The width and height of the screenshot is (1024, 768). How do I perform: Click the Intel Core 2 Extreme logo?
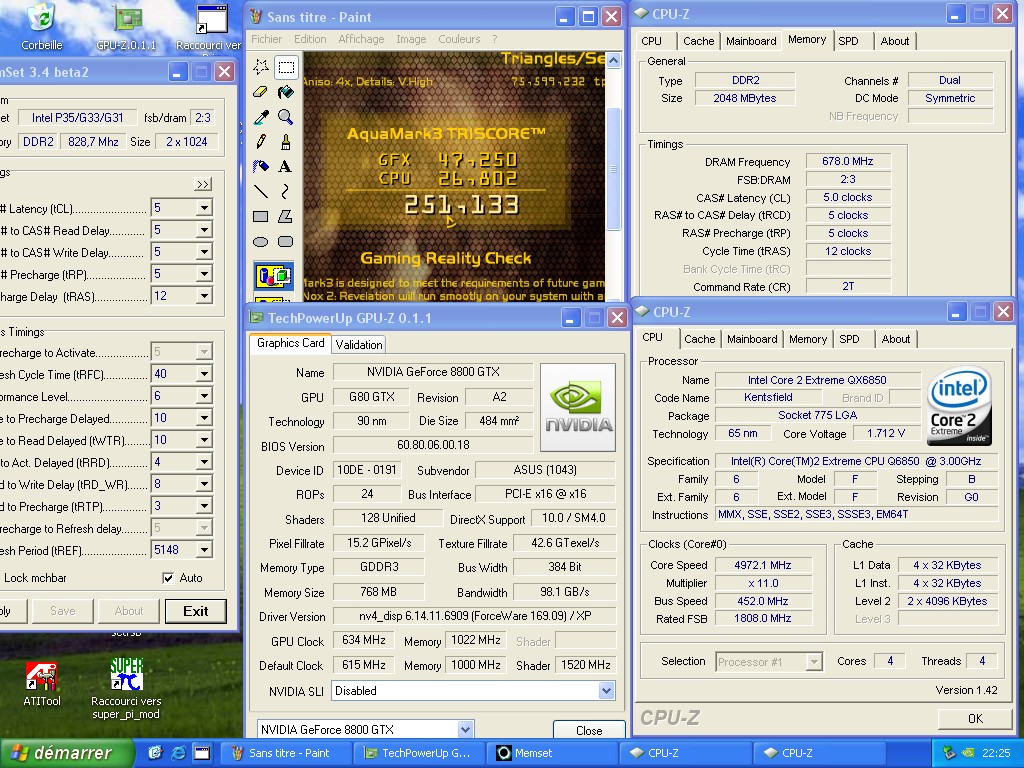[960, 407]
